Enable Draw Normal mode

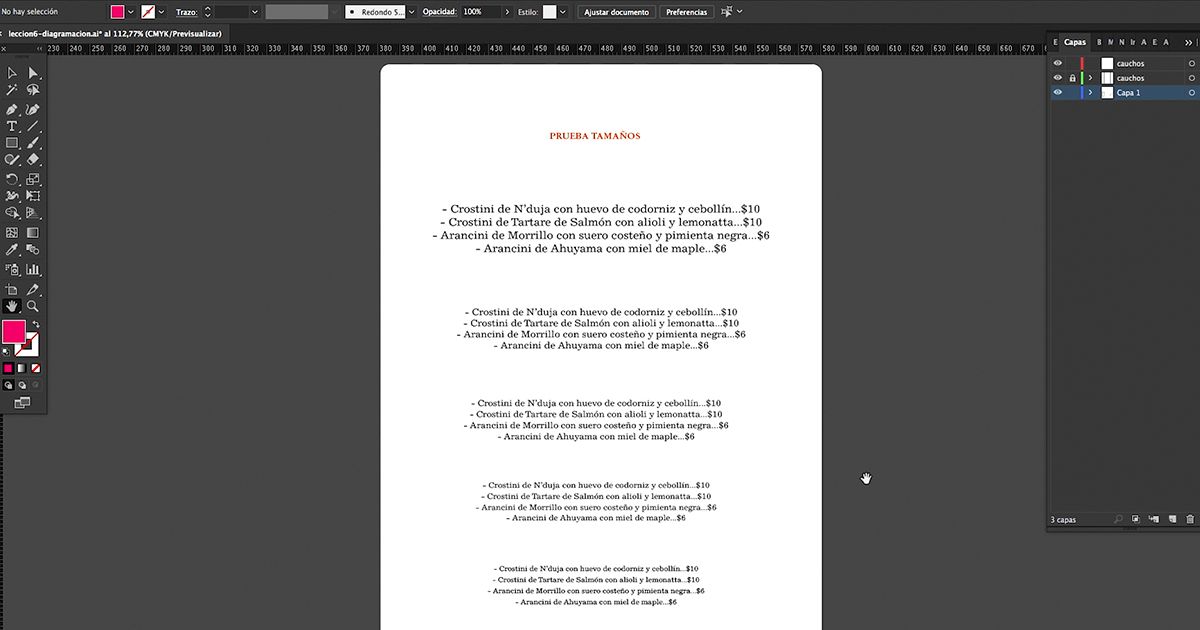coord(8,384)
